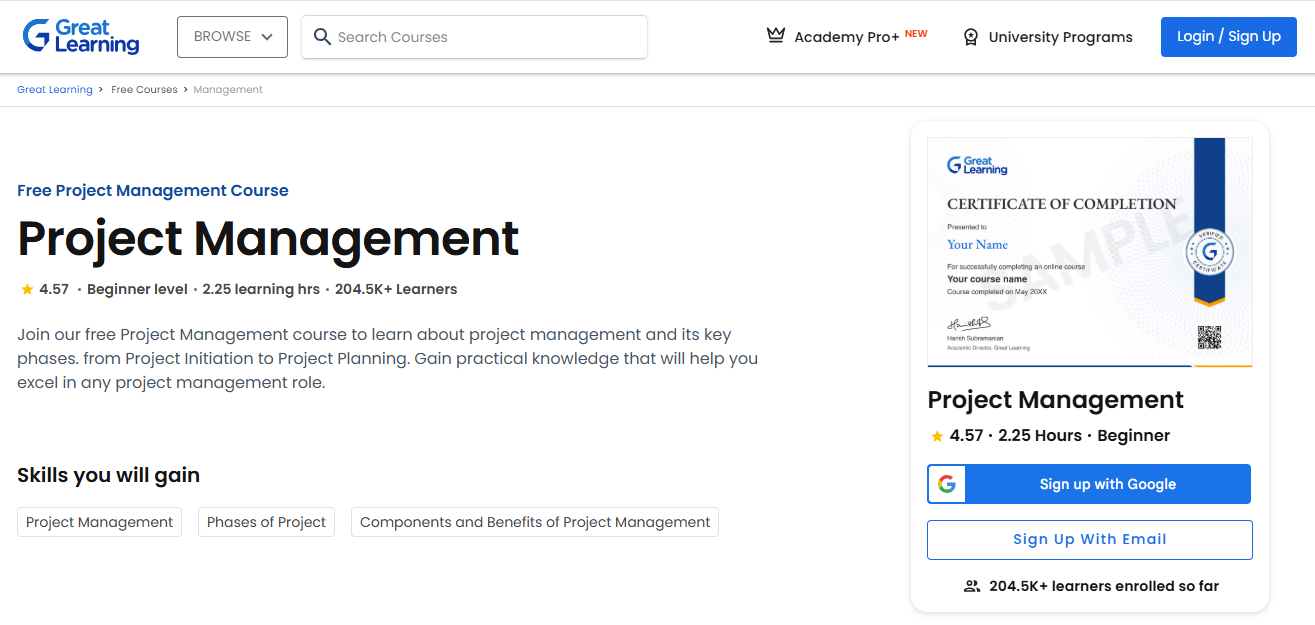Viewport: 1315px width, 625px height.
Task: Open University Programs menu item
Action: (1060, 36)
